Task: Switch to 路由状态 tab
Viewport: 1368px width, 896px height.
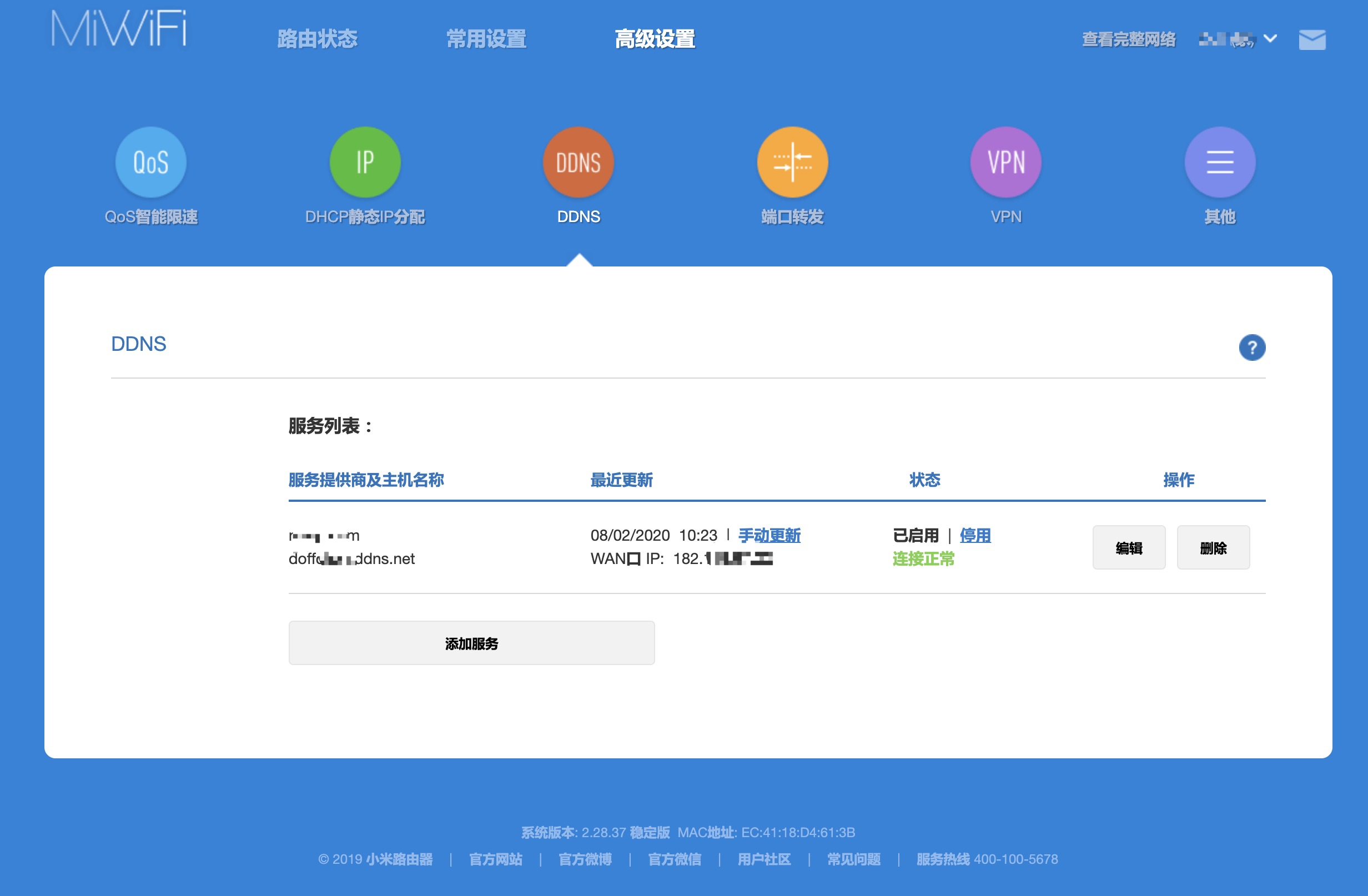Action: 316,38
